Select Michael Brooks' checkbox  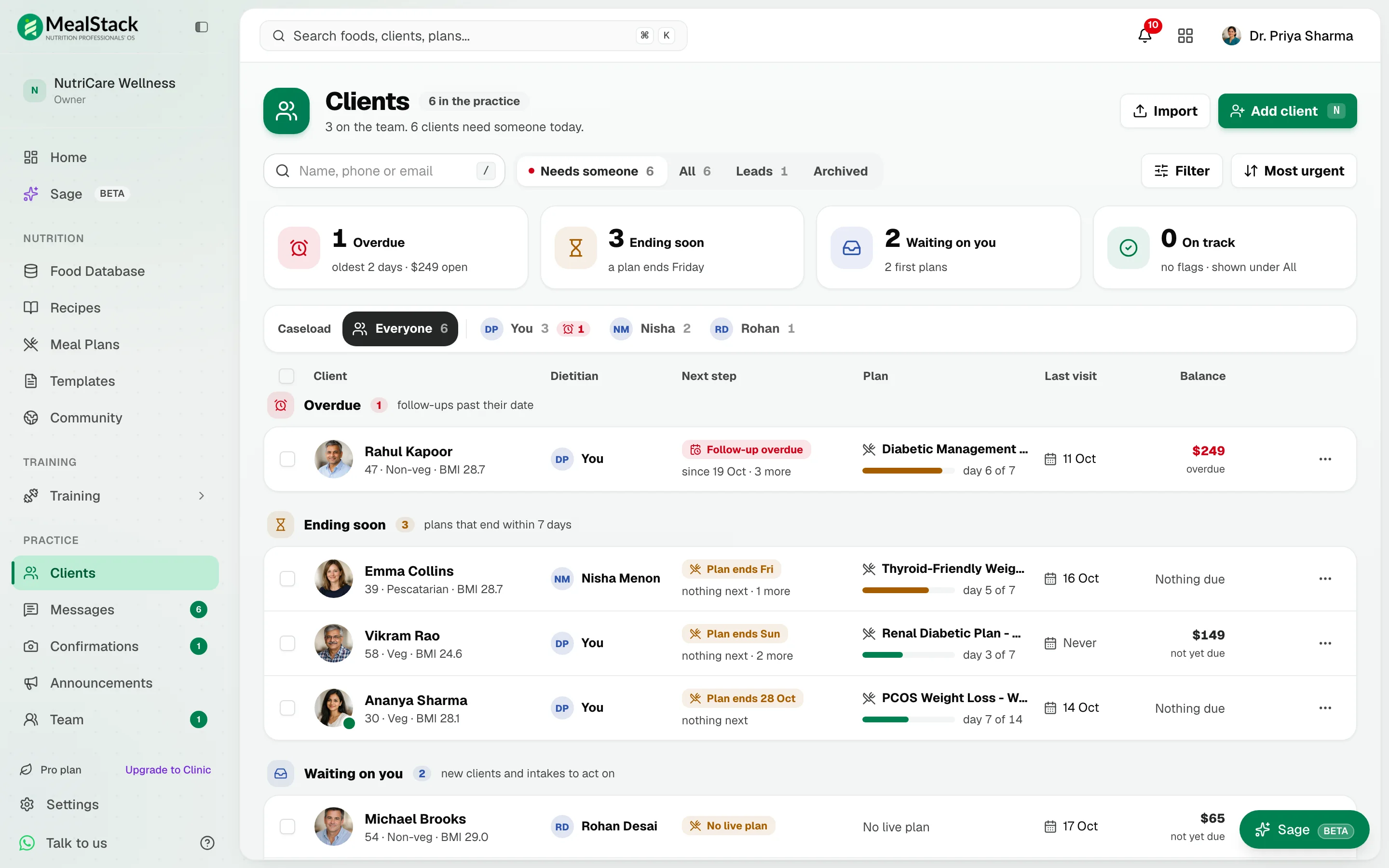287,827
